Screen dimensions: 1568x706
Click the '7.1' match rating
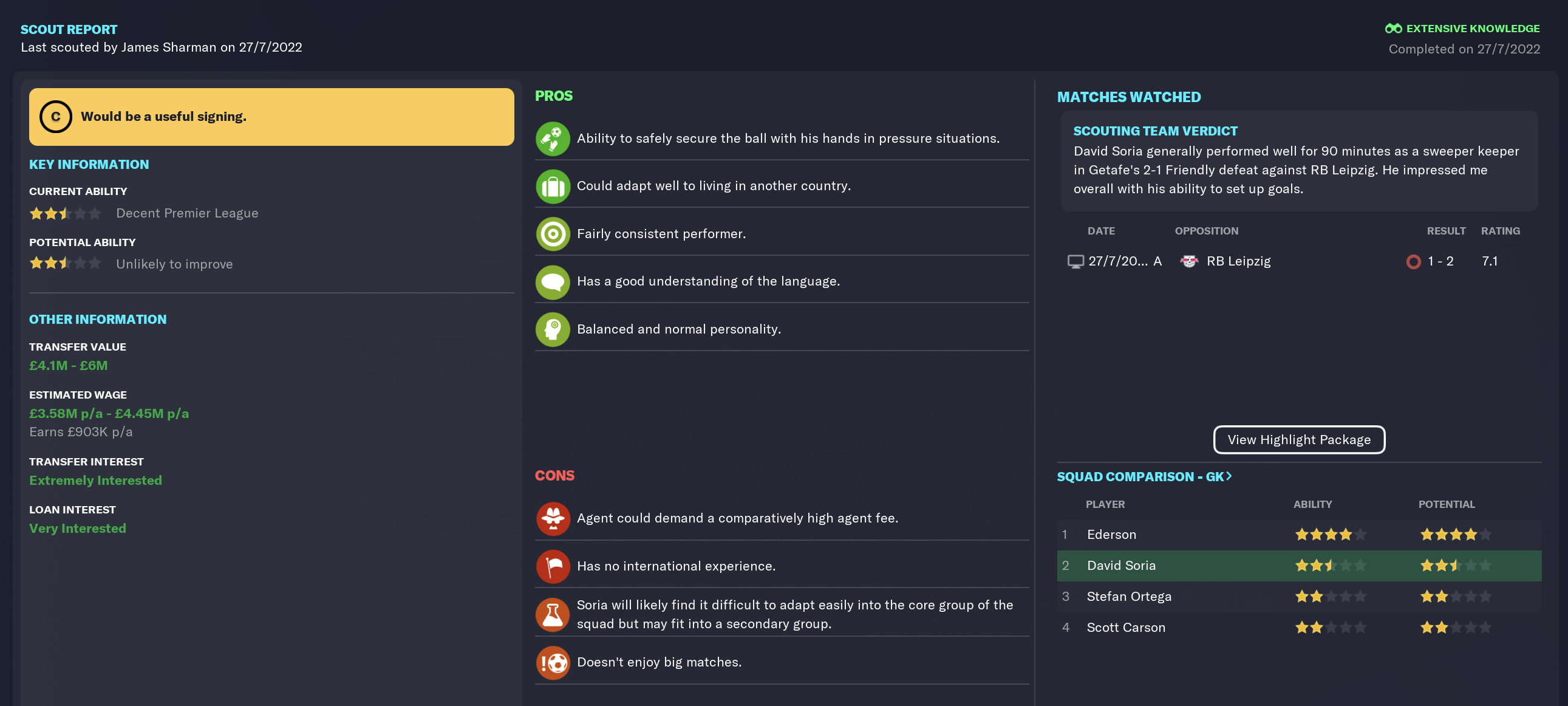1490,261
